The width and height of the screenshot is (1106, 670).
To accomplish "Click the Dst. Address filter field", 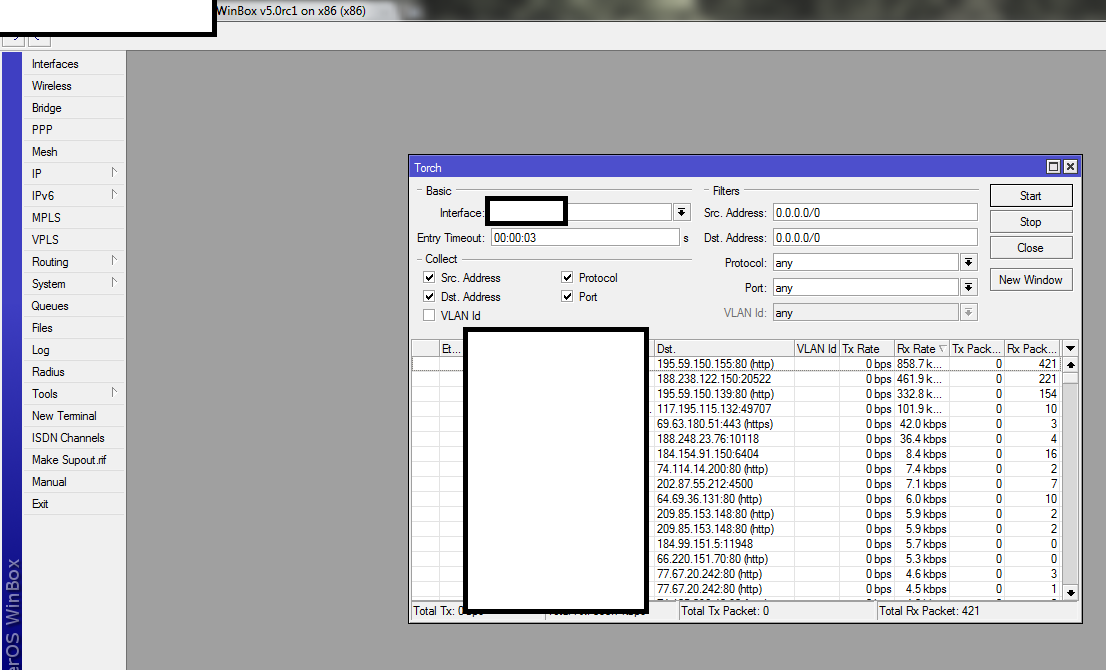I will [x=875, y=238].
